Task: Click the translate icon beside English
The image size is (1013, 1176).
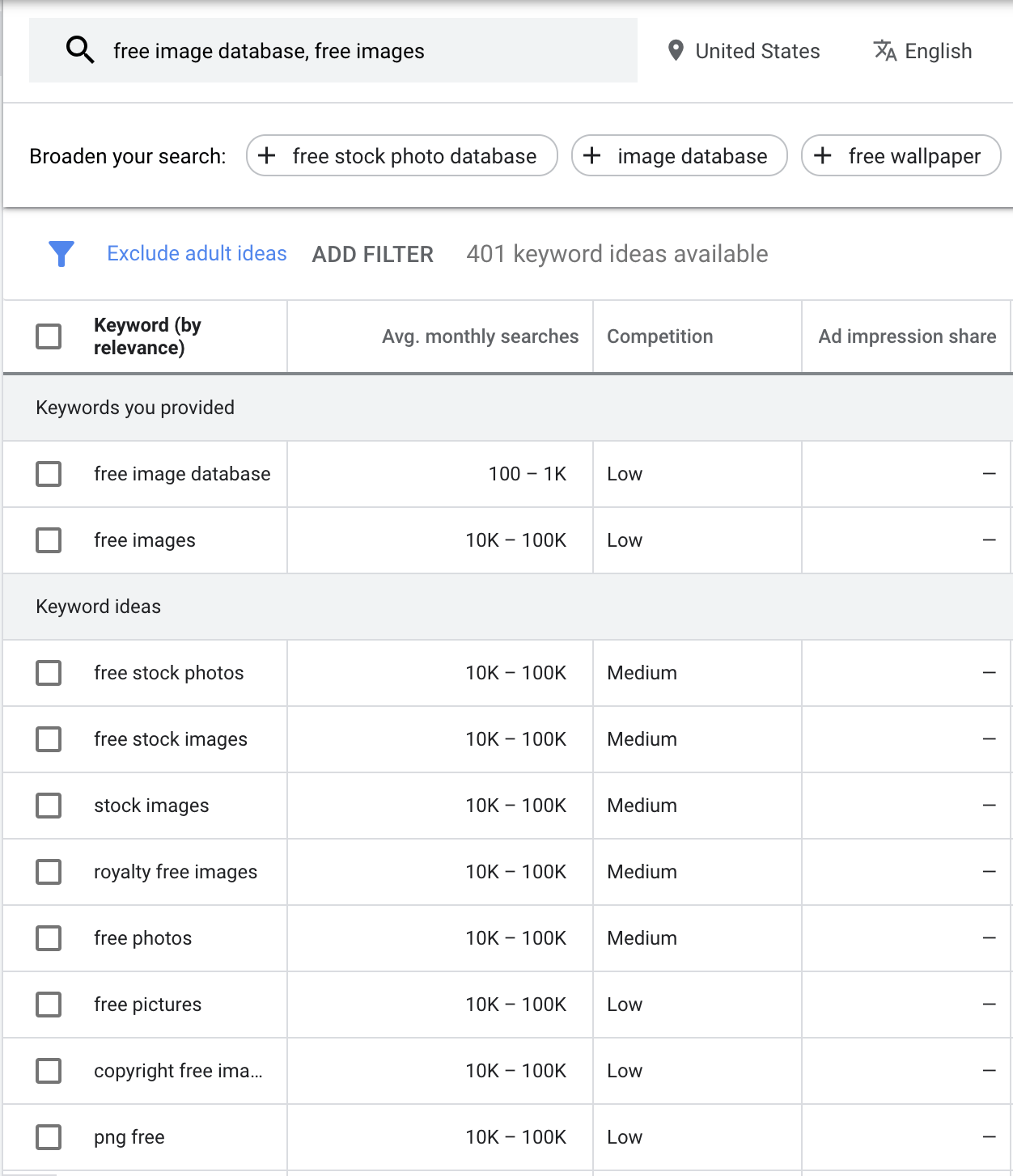Action: (884, 50)
